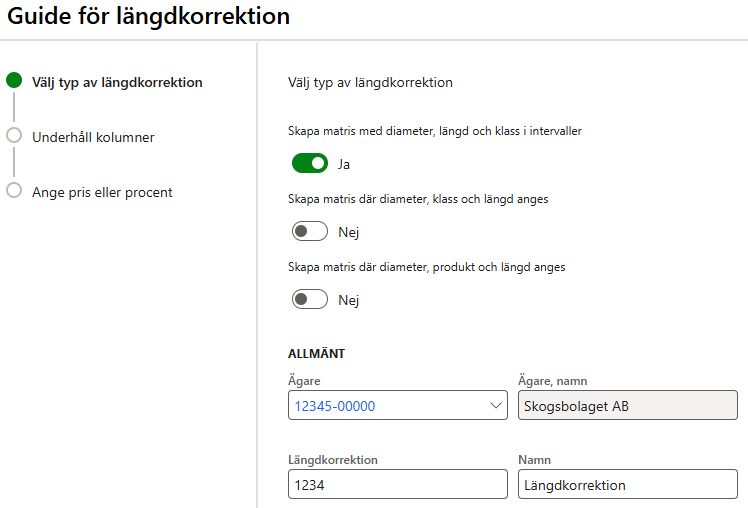Click the Nej label of the produkt och längd switch
This screenshot has width=748, height=508.
point(348,300)
